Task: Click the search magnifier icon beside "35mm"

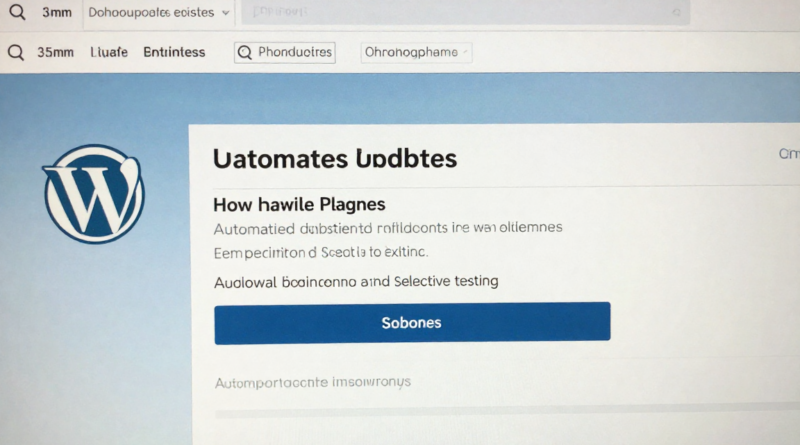Action: point(15,53)
